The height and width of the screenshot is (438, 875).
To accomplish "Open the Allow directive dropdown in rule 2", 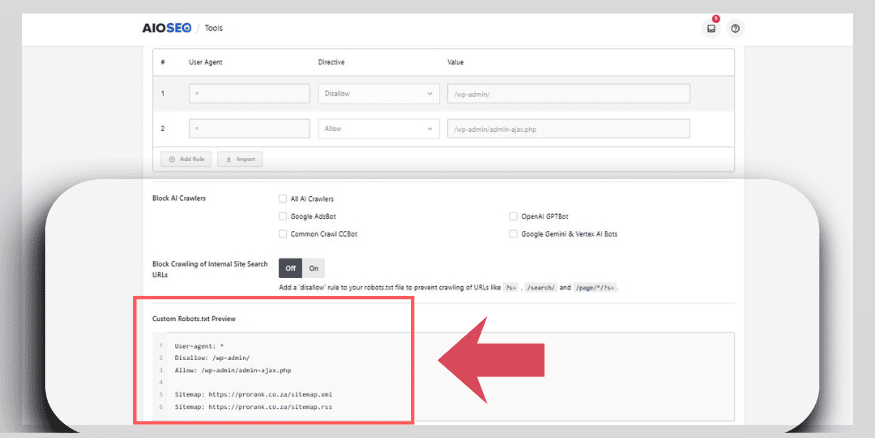I will click(379, 129).
